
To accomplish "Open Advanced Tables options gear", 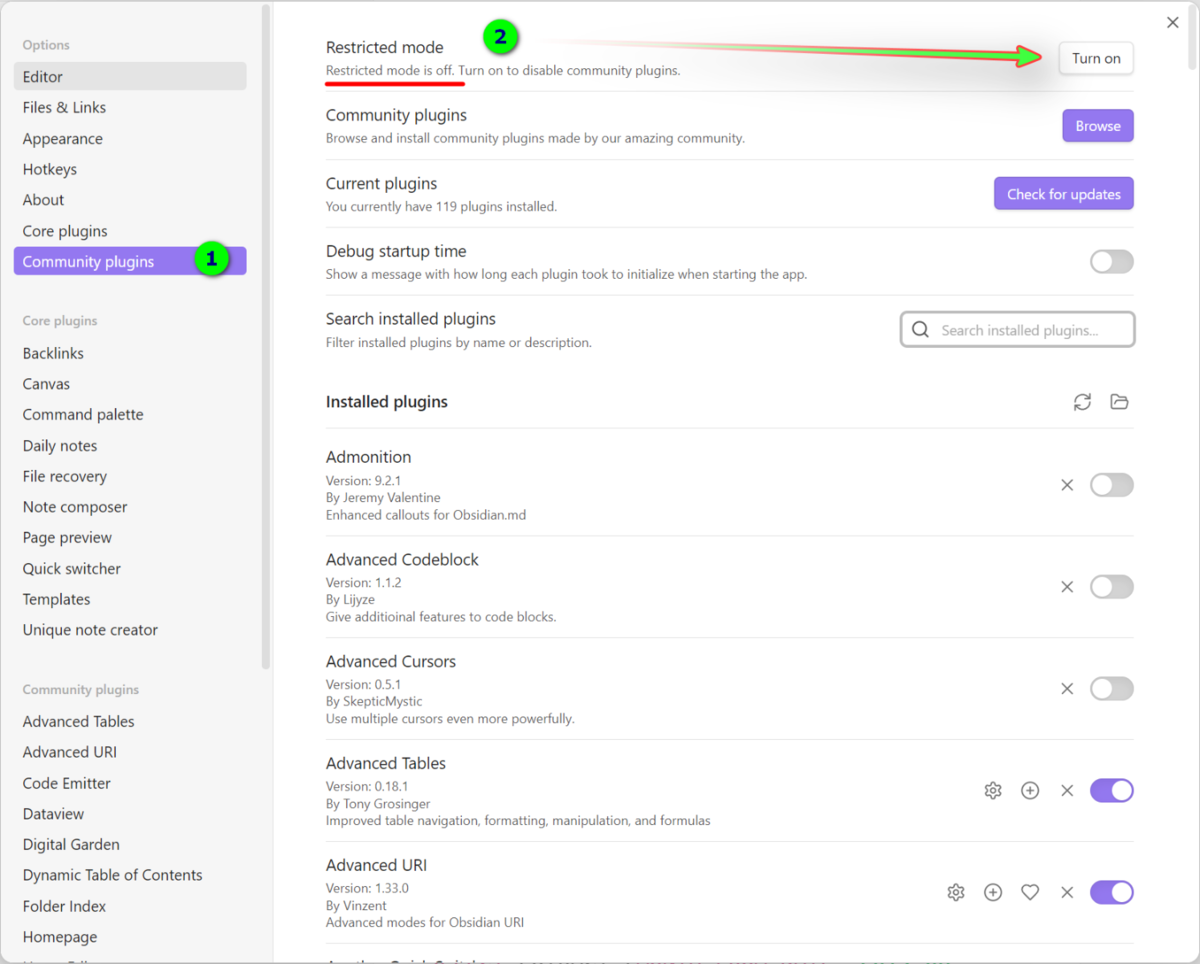I will [993, 791].
